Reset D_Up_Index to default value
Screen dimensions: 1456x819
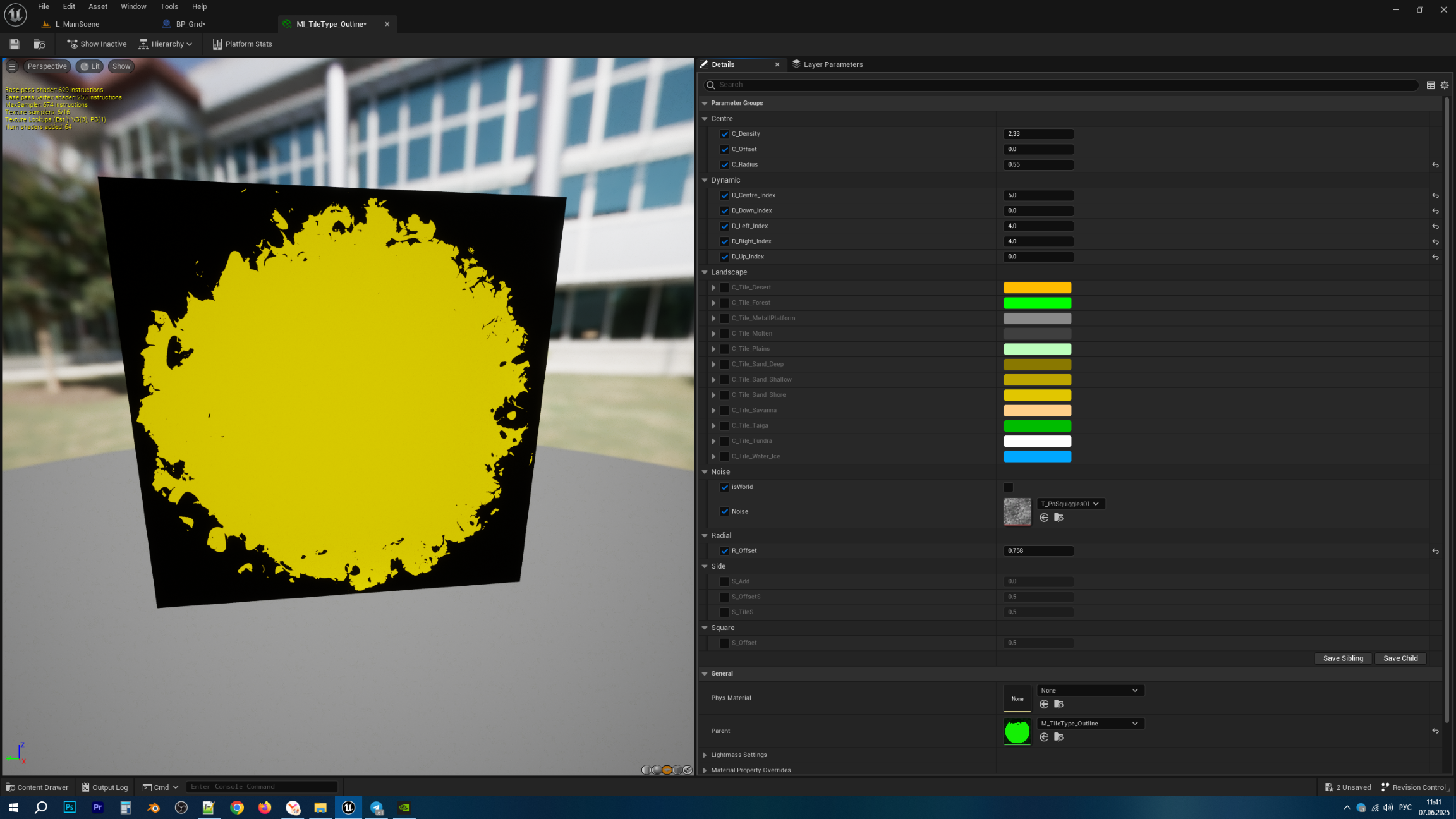(x=1435, y=257)
